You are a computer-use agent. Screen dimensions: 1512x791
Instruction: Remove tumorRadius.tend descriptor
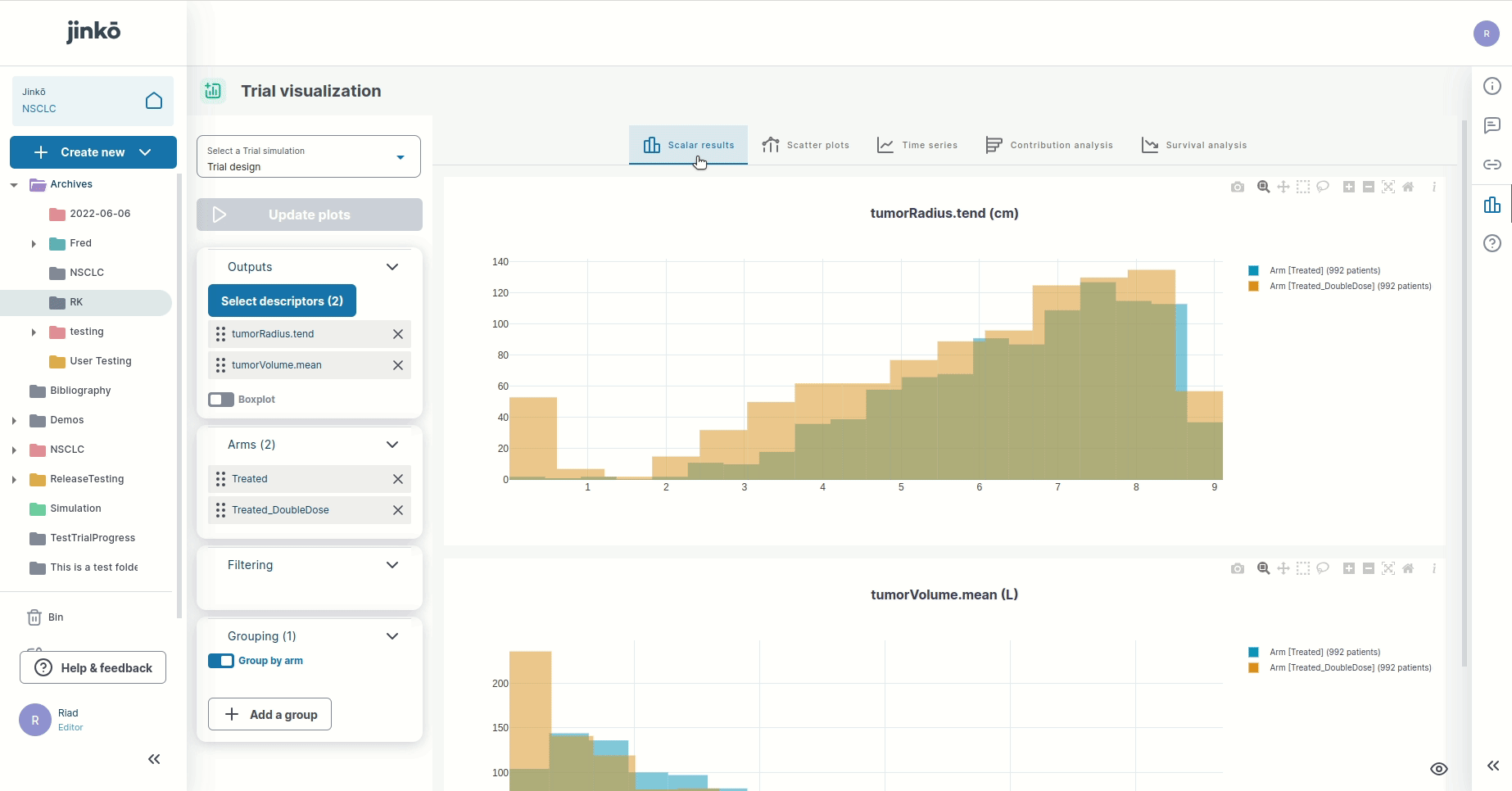[398, 334]
